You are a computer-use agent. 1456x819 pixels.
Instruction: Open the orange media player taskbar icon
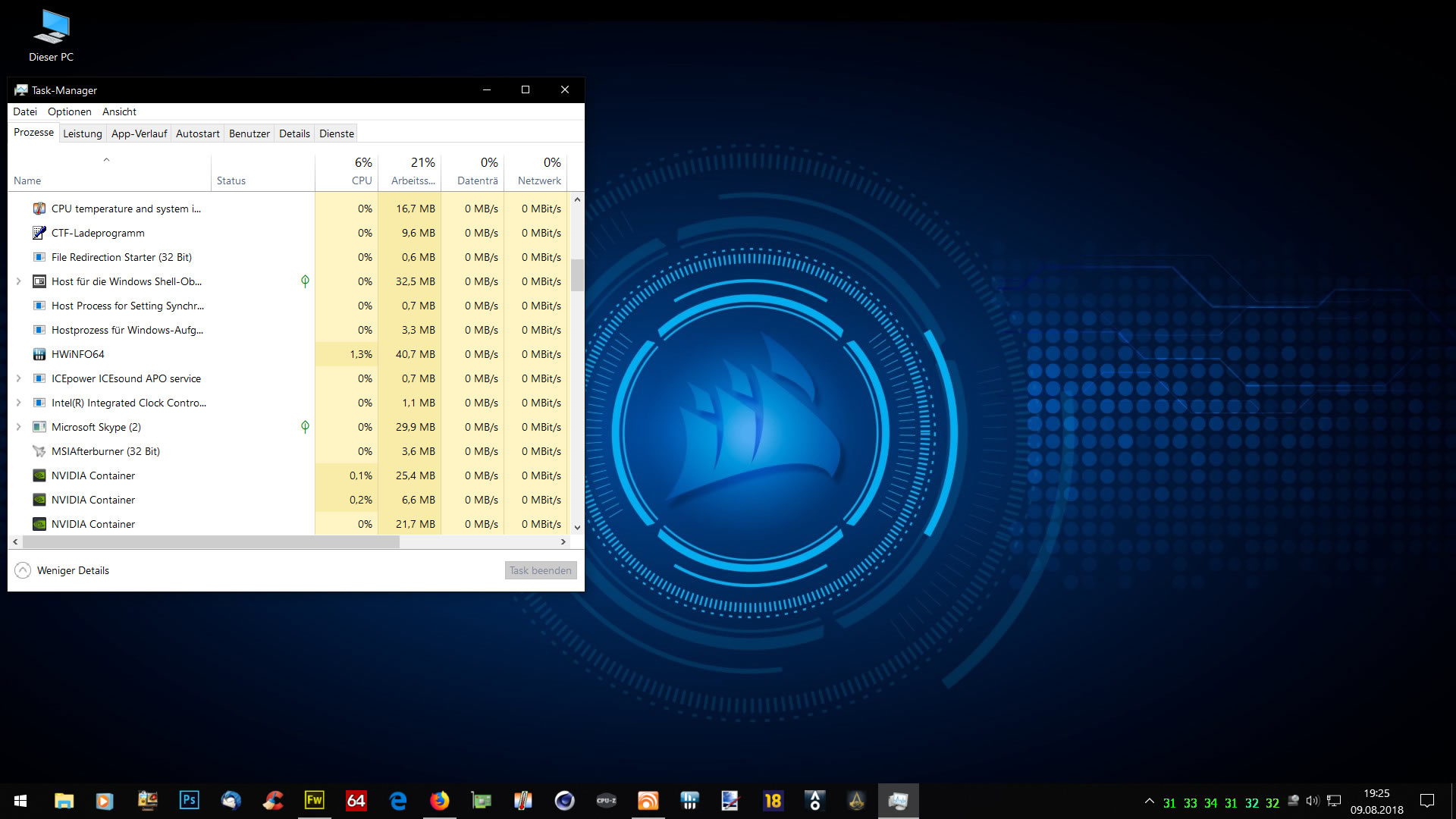pyautogui.click(x=105, y=801)
